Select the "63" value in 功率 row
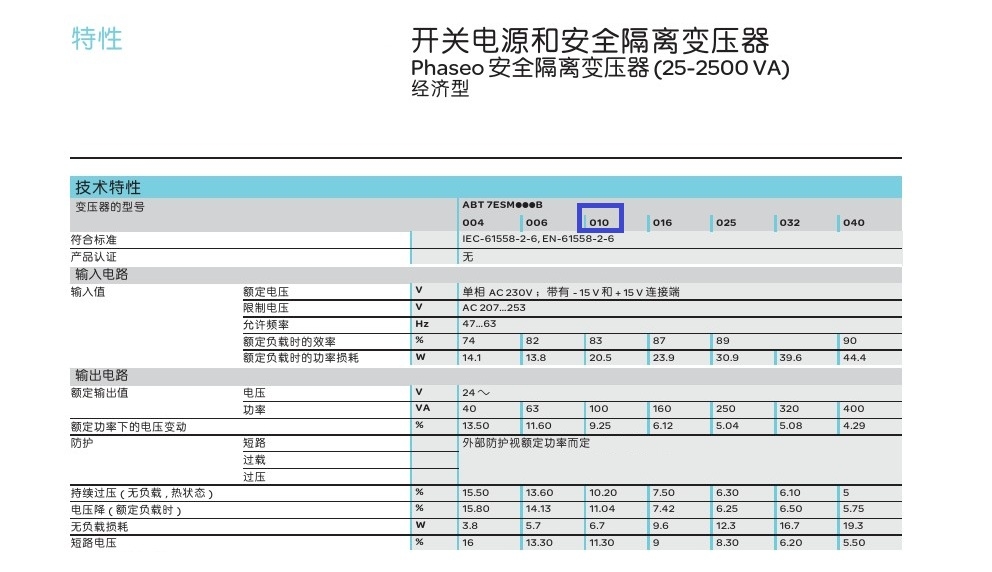 532,409
